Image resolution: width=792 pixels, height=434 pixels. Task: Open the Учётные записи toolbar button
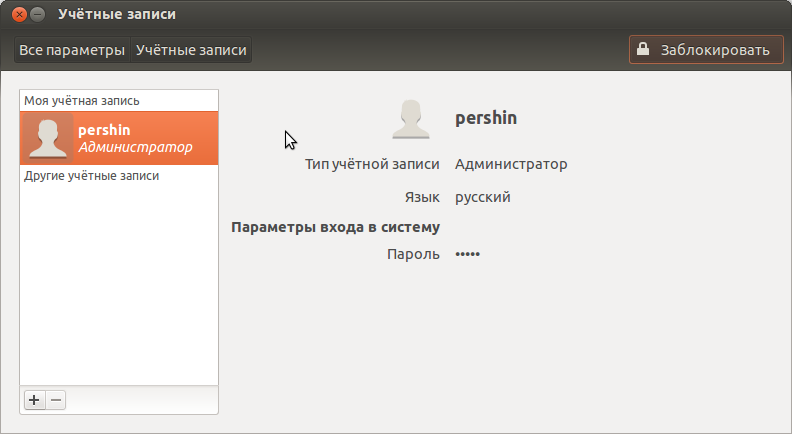[191, 50]
